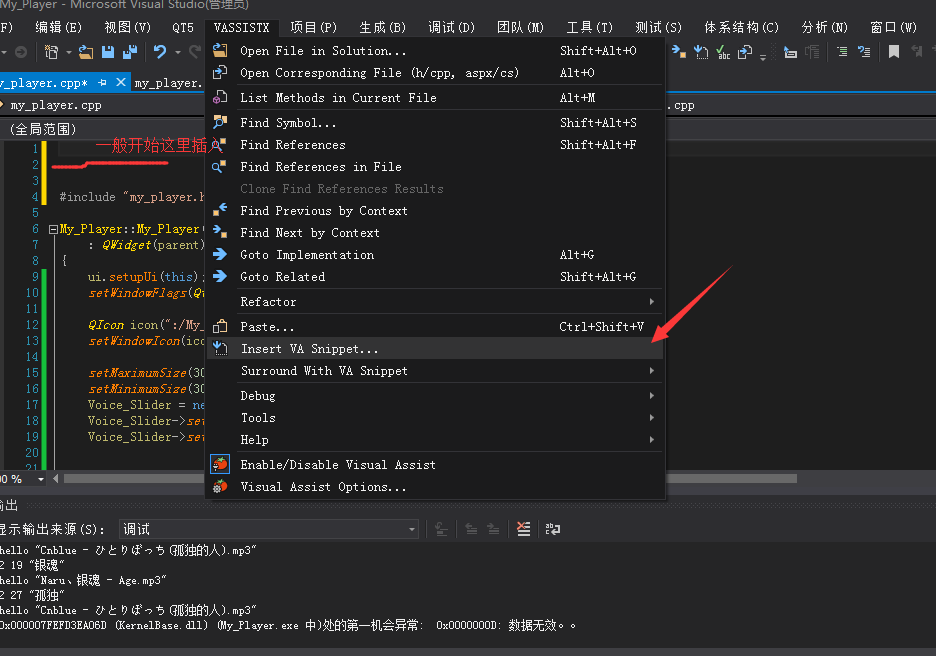
Task: Open the zoom percentage dropdown arrow
Action: click(x=41, y=479)
